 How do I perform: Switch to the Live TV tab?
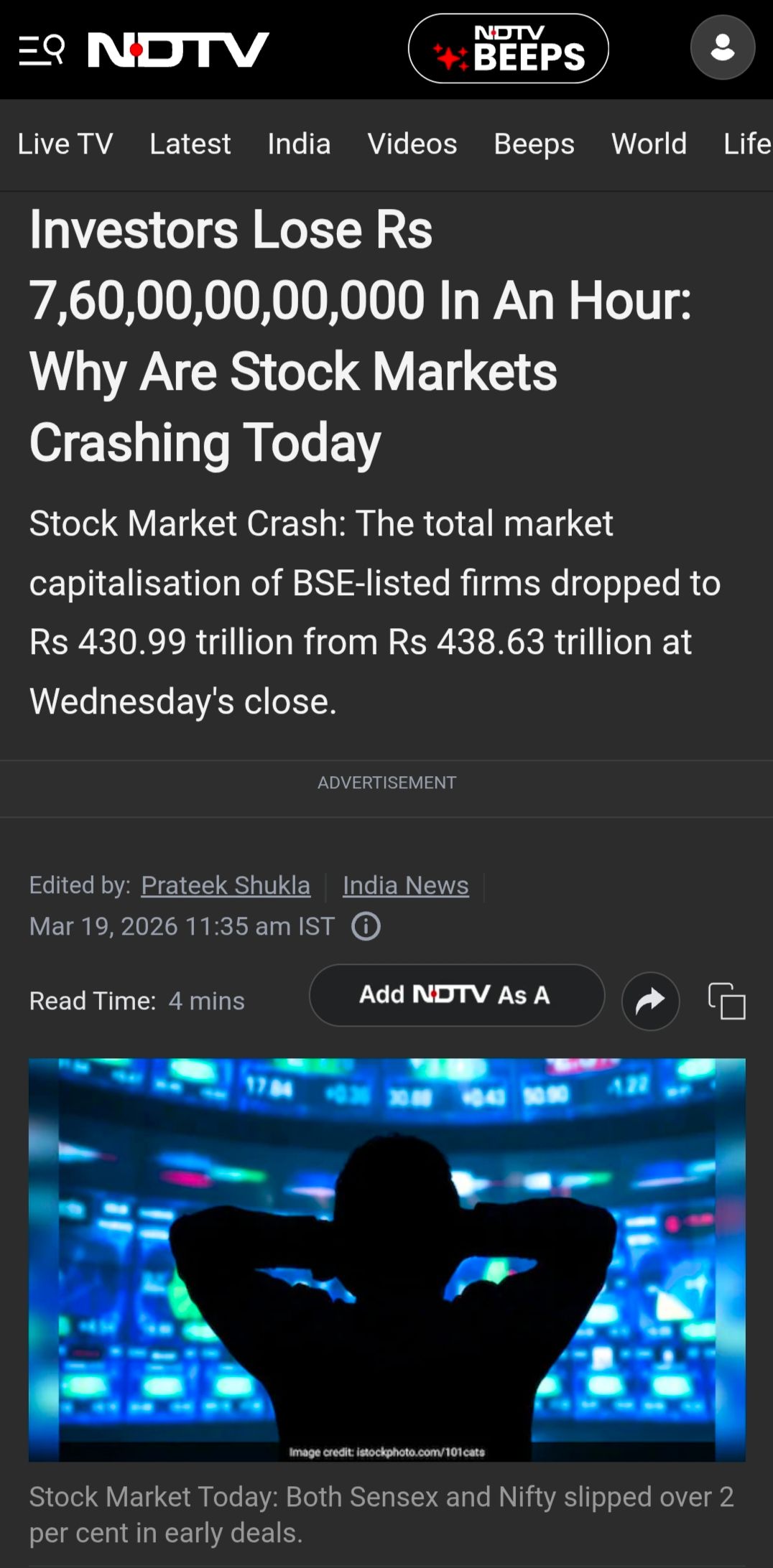coord(65,144)
